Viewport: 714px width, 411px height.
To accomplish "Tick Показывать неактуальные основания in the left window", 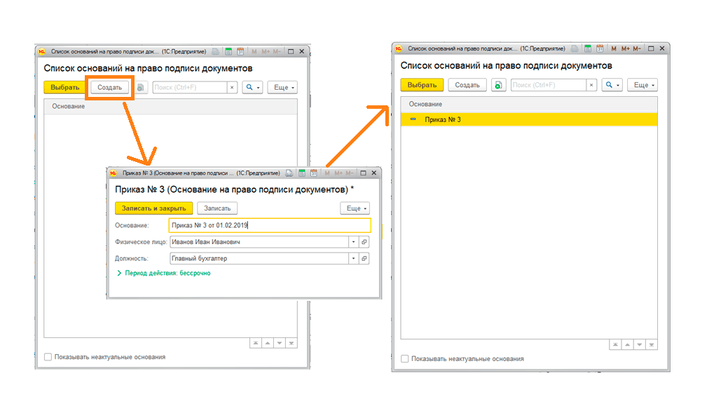I will (48, 357).
